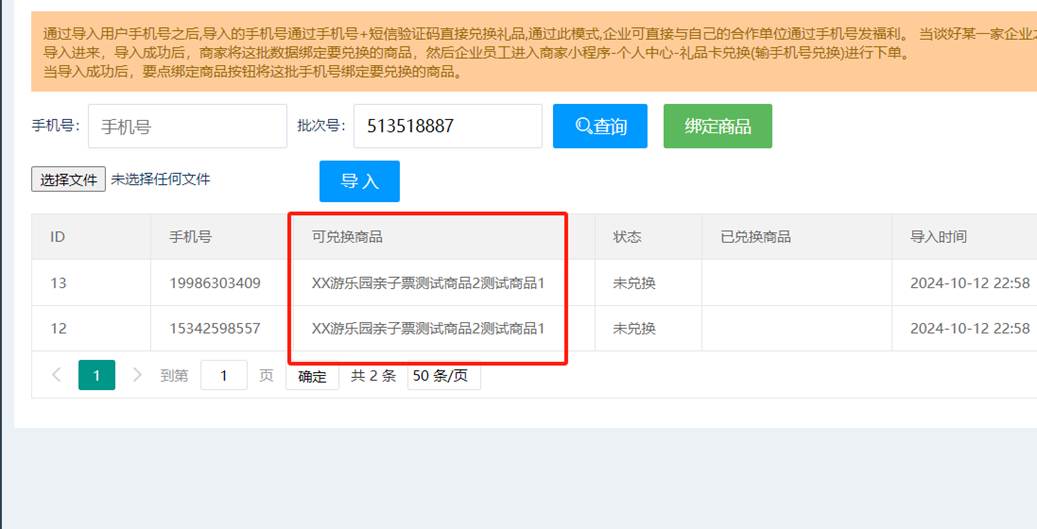
Task: Open the 50 条/页 page size dropdown
Action: click(x=443, y=376)
